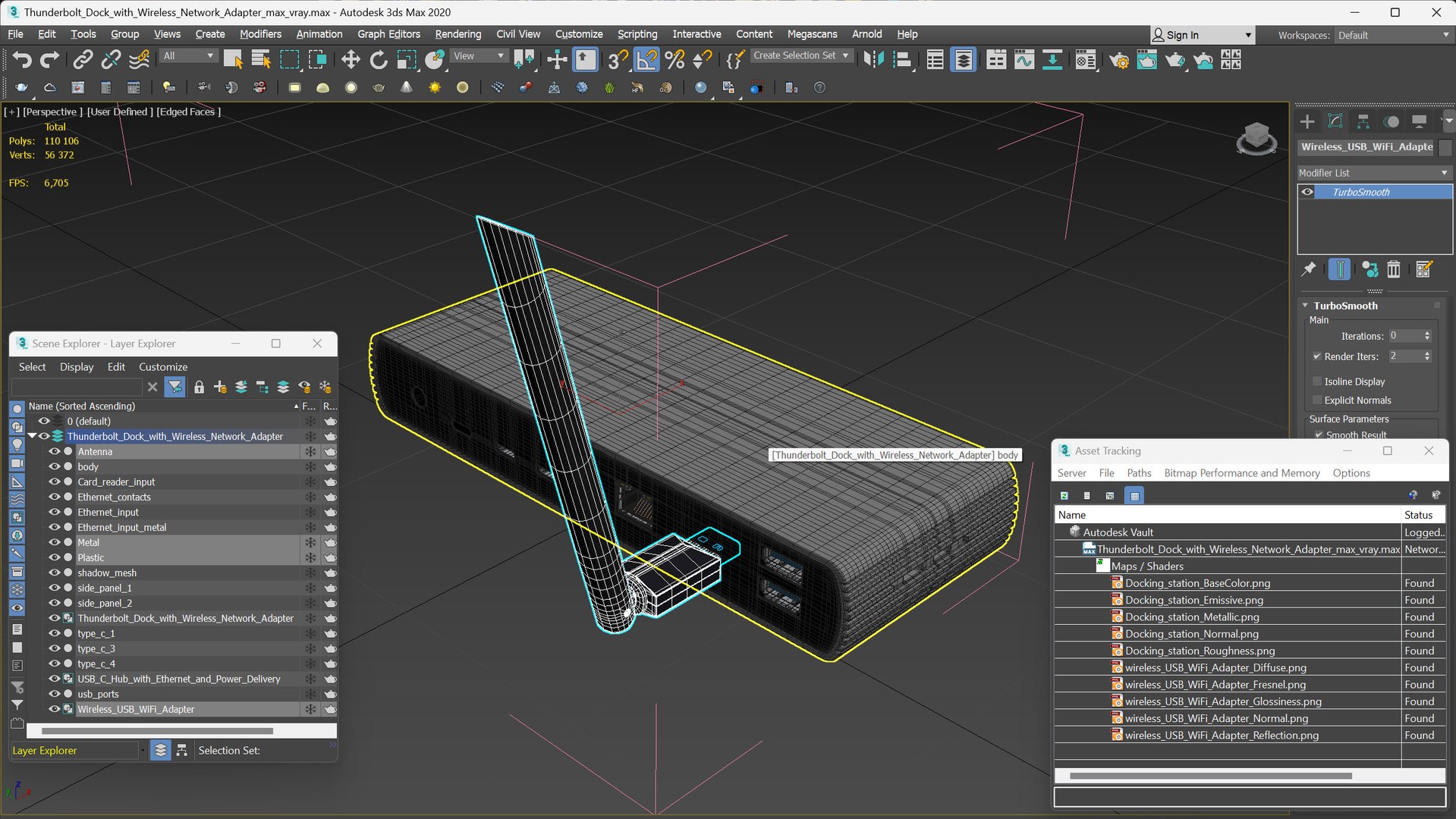
Task: Click the object color swatch
Action: pos(1445,147)
